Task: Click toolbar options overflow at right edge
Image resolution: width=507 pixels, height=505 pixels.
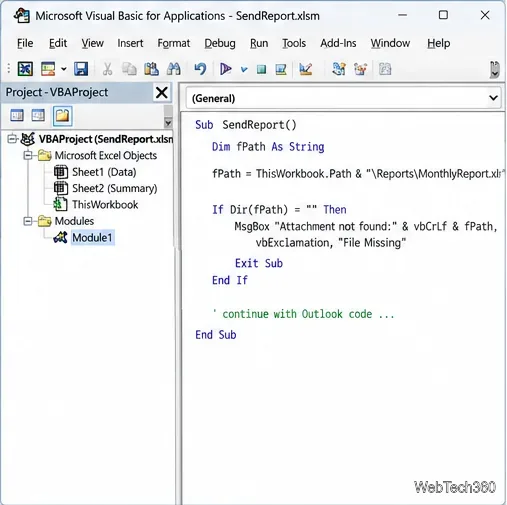Action: click(x=495, y=69)
